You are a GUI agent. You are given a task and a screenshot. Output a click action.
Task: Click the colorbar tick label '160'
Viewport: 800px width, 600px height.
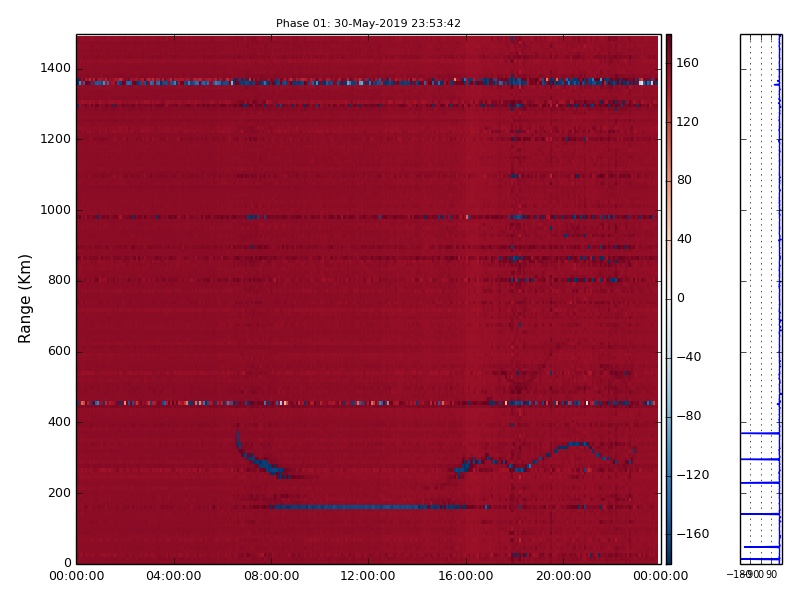click(x=687, y=63)
